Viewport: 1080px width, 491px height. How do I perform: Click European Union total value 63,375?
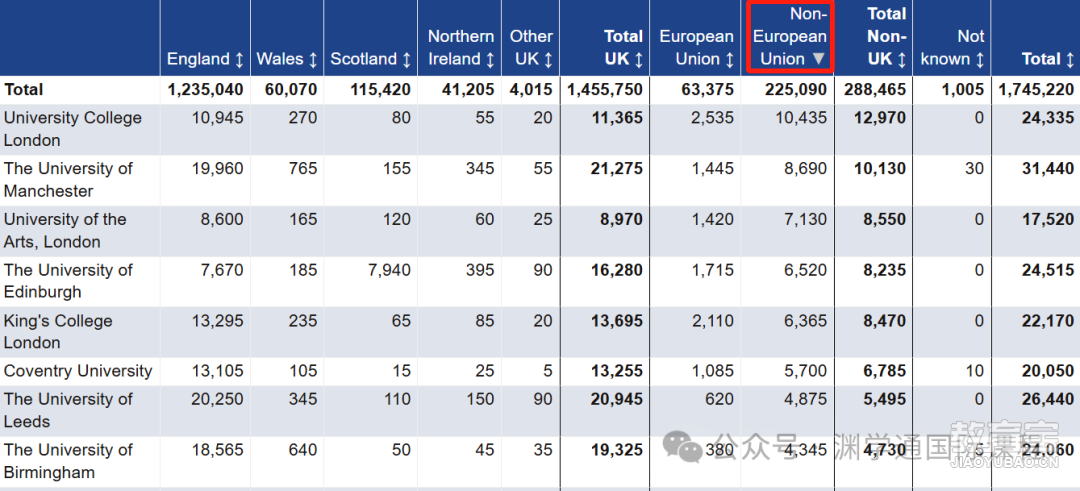click(x=707, y=90)
